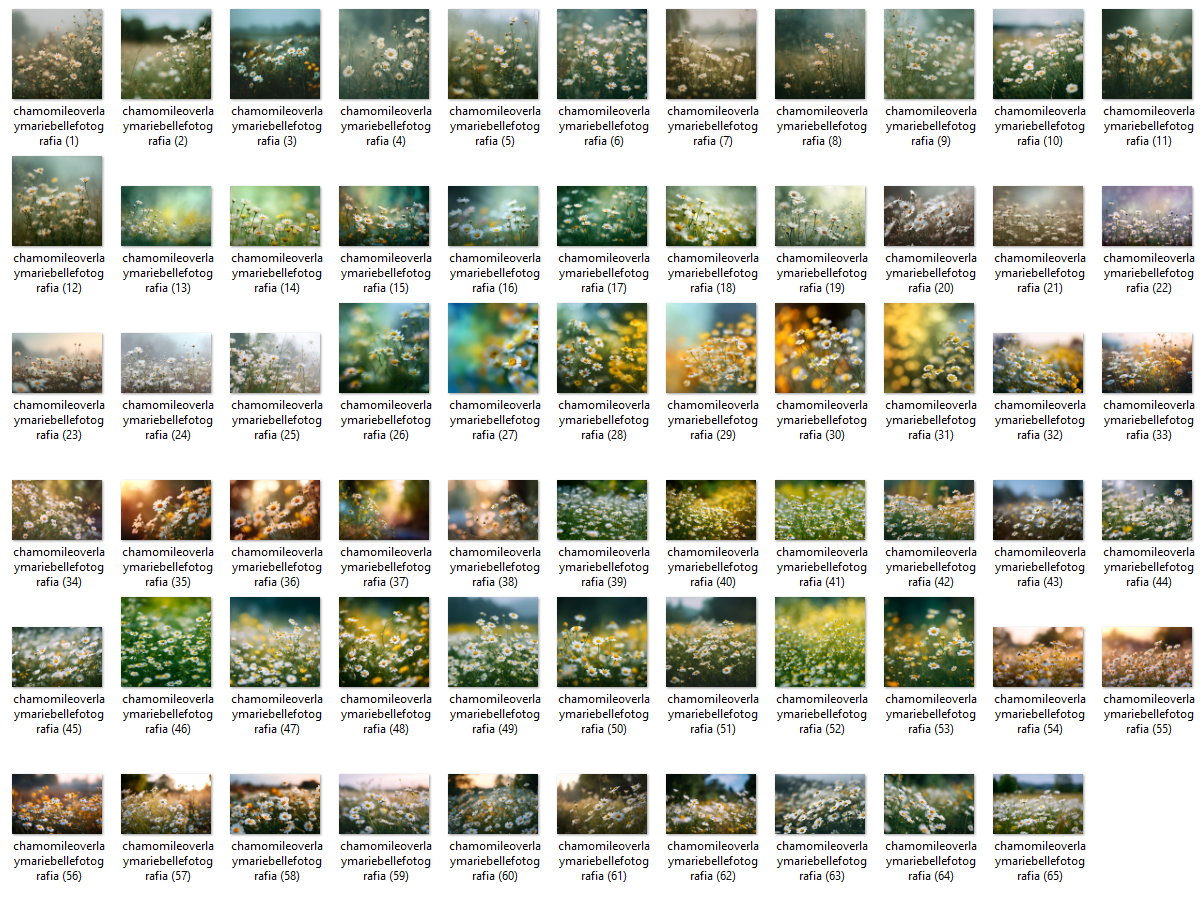The image size is (1203, 903).
Task: Click the yellow bokeh image (31)
Action: pos(929,348)
